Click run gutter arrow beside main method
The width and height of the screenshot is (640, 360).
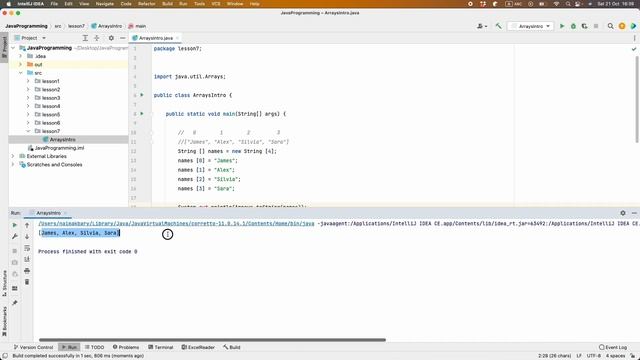pos(142,113)
